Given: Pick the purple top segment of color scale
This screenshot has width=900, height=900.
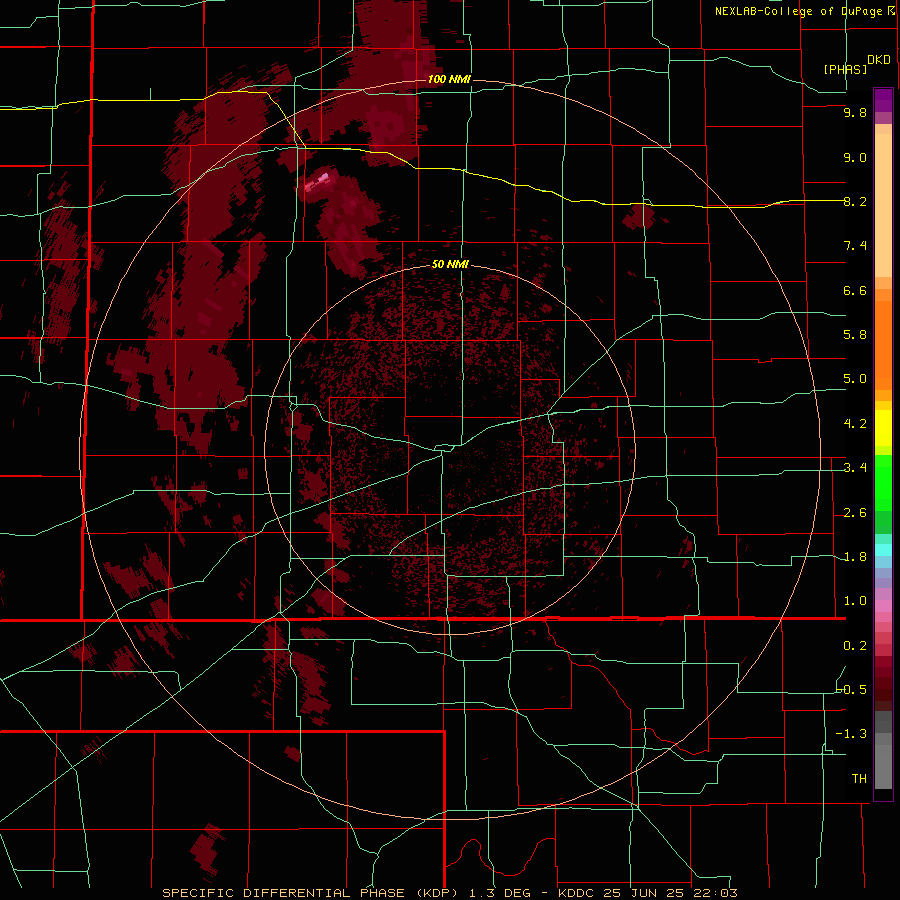Looking at the screenshot, I should (x=883, y=100).
